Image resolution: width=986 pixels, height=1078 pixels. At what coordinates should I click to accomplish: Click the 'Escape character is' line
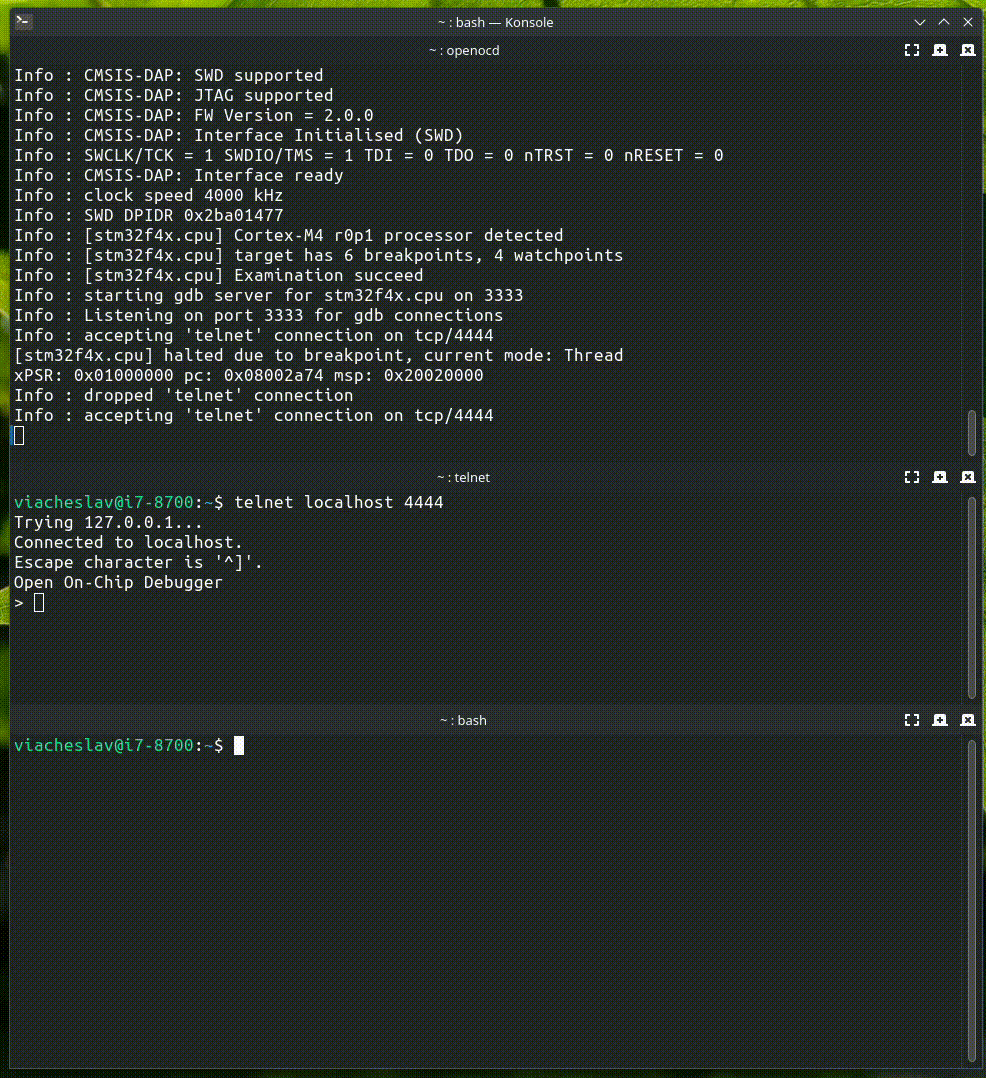138,562
